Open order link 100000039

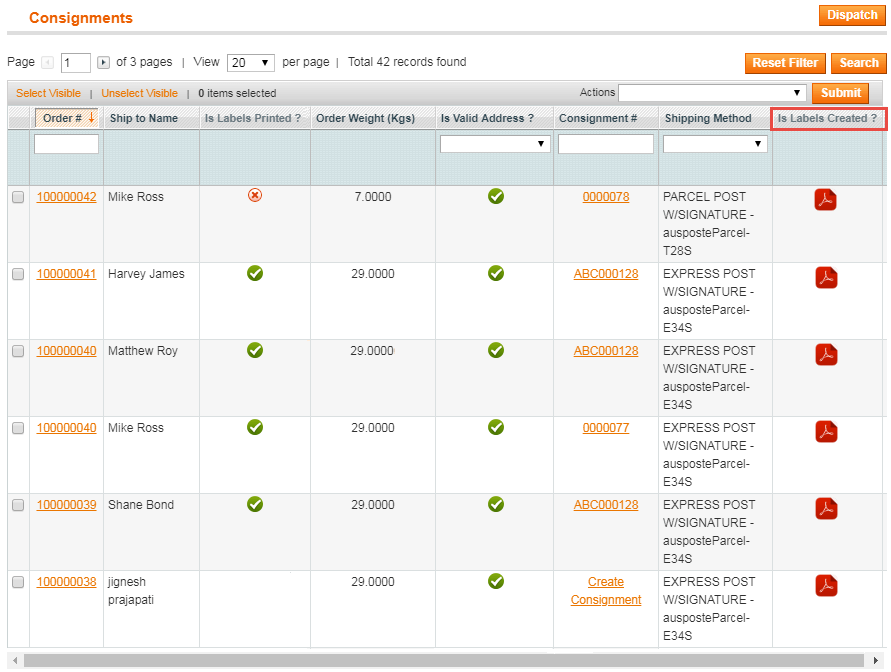click(x=66, y=504)
